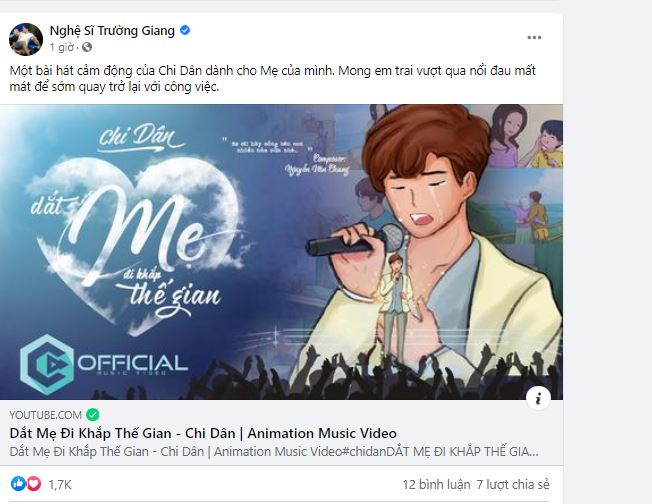The image size is (652, 504).
Task: Click the gray link description line
Action: tap(274, 451)
